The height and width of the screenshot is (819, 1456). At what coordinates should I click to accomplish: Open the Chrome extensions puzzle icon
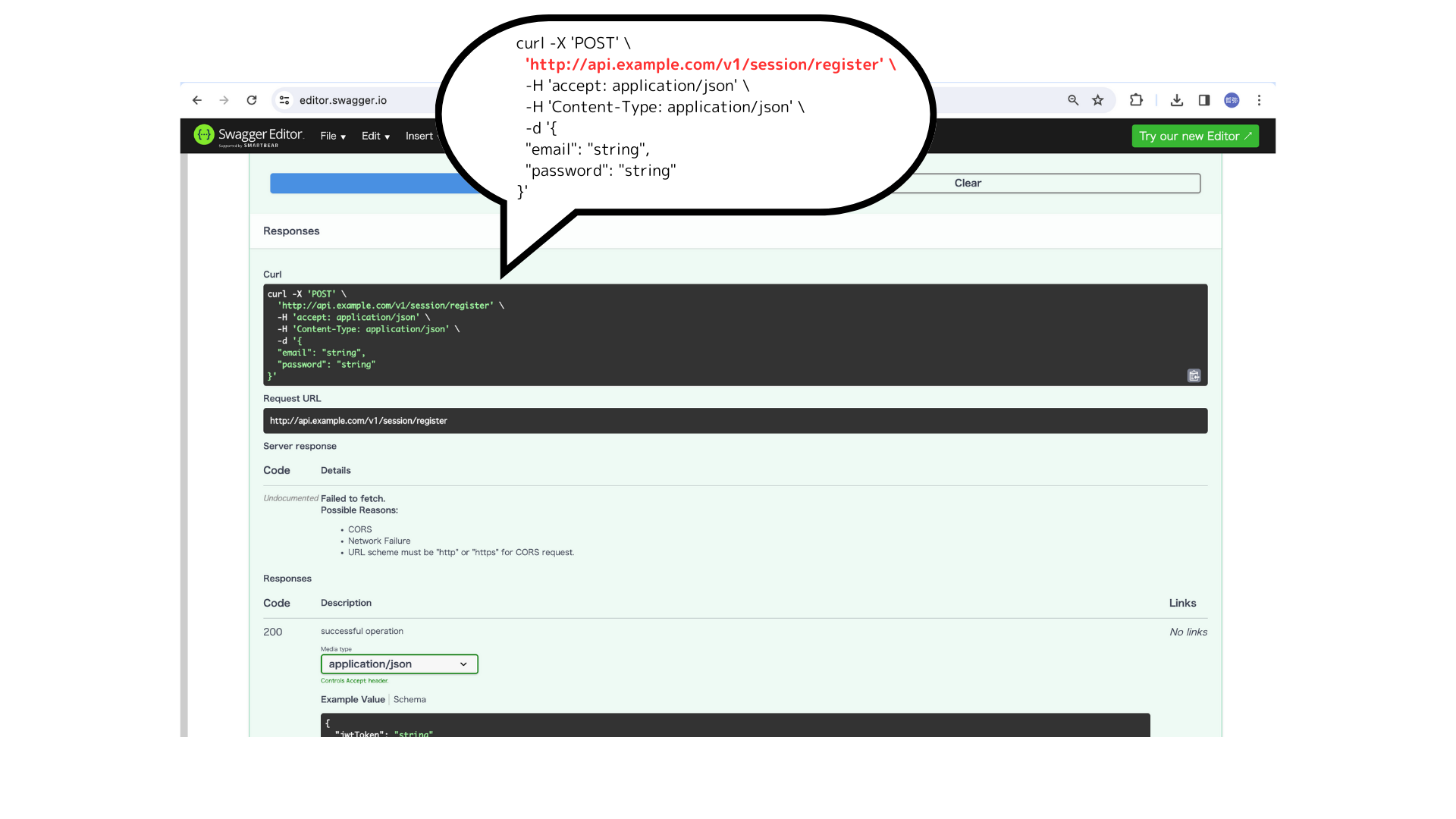(x=1136, y=99)
